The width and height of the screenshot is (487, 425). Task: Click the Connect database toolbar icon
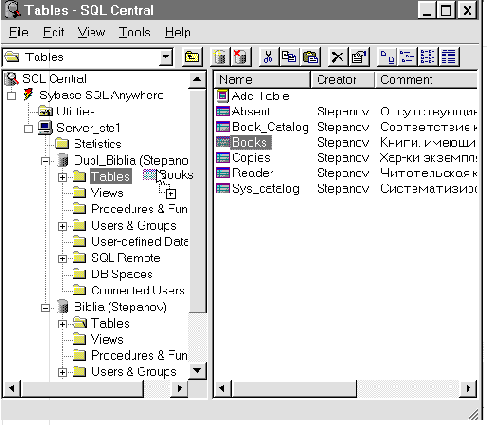pos(220,57)
